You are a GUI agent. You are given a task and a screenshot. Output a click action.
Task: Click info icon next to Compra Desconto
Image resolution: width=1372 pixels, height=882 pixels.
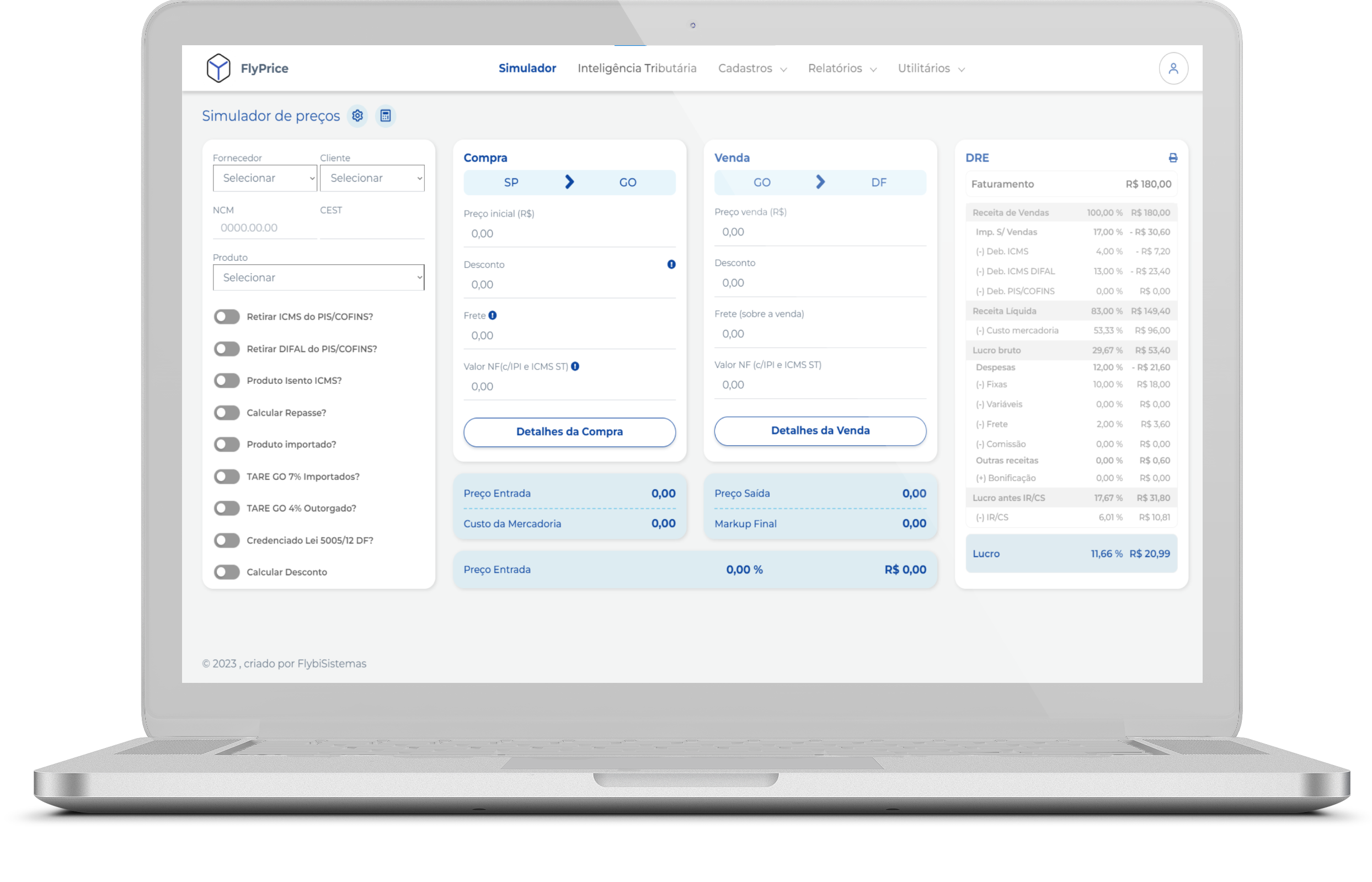click(x=671, y=264)
